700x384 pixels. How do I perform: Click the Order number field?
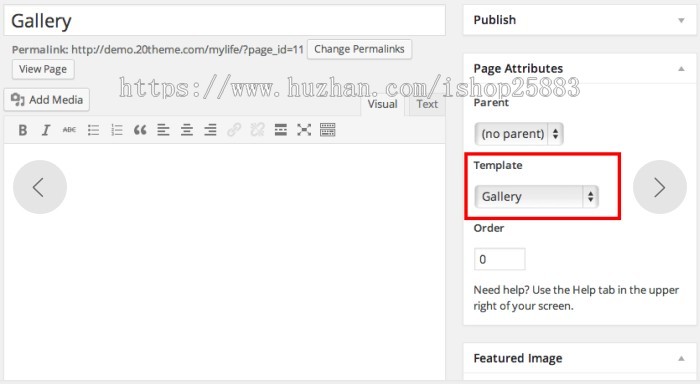[500, 259]
